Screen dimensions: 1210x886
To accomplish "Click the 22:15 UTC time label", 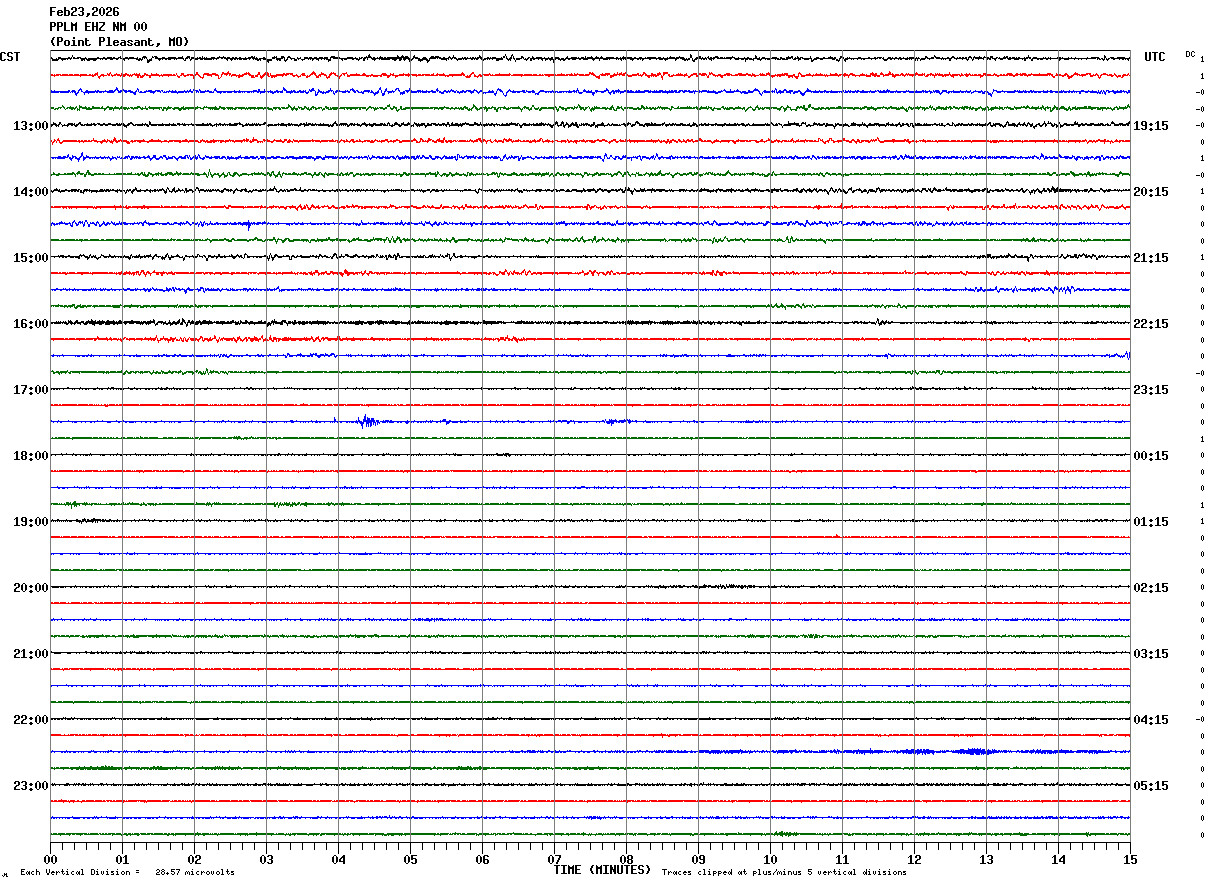I will pos(1150,324).
